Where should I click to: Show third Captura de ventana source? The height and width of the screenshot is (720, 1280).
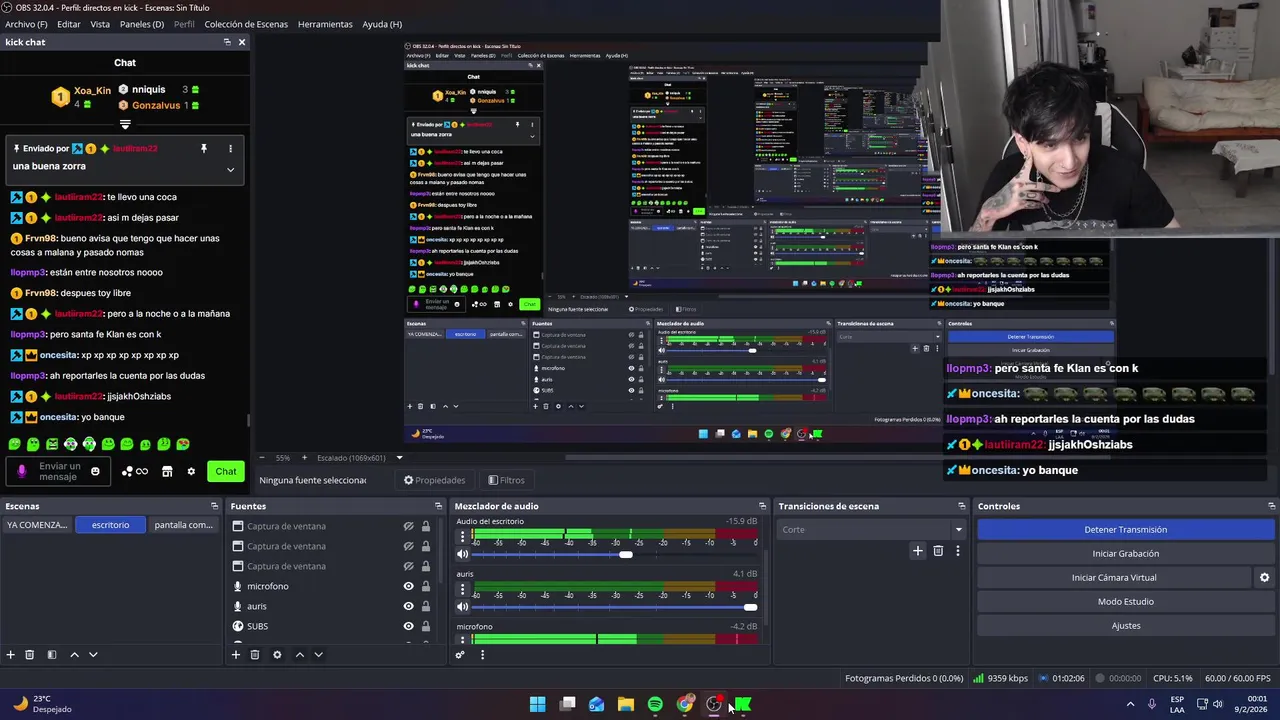pos(408,566)
